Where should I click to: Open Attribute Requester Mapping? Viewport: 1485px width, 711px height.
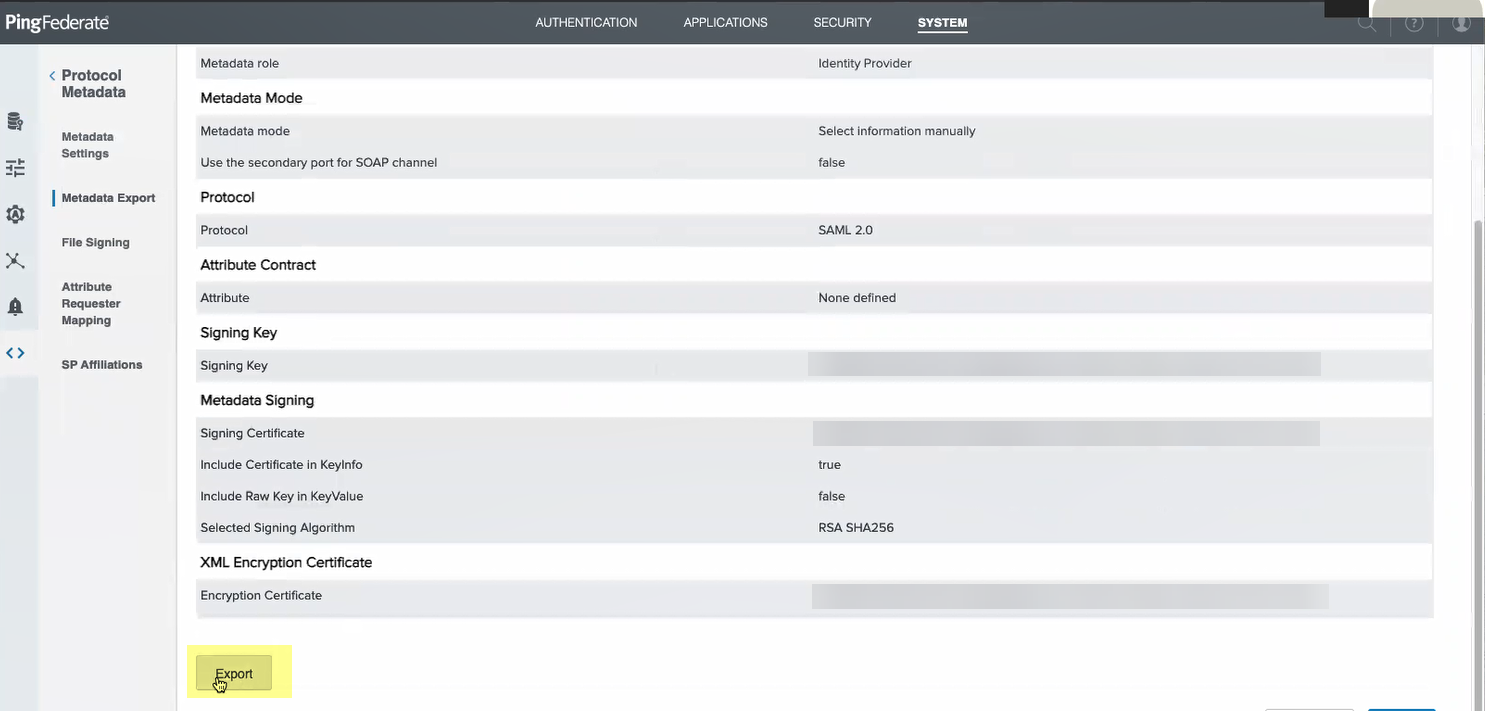(91, 303)
